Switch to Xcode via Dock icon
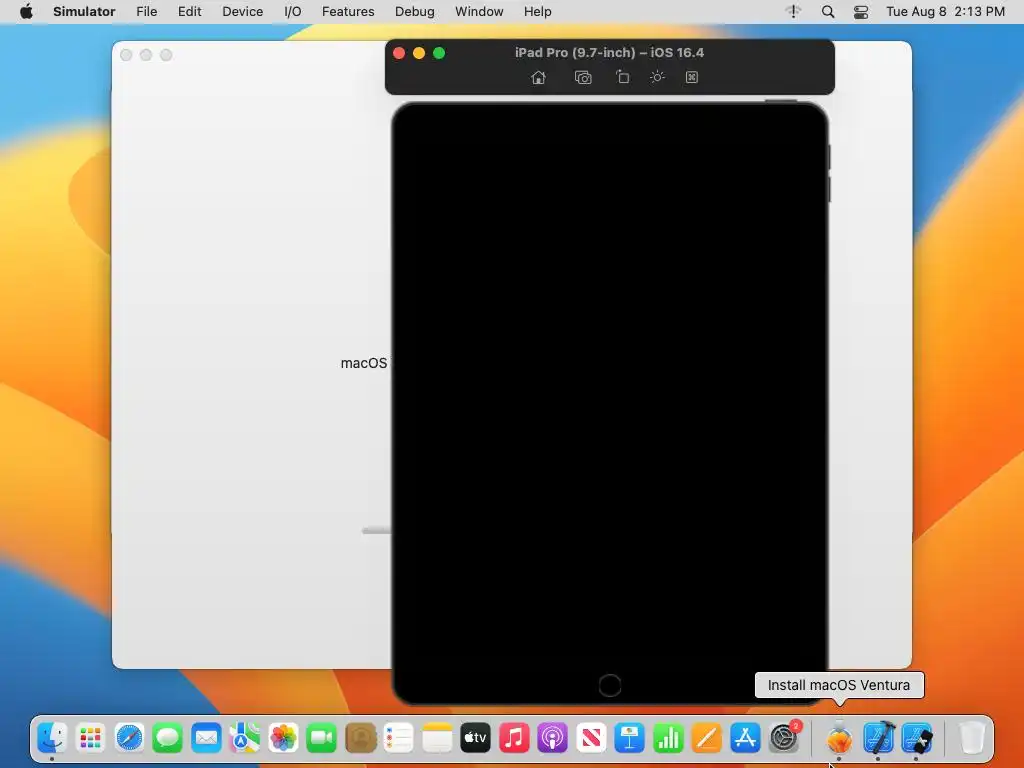Image resolution: width=1024 pixels, height=768 pixels. click(x=878, y=738)
